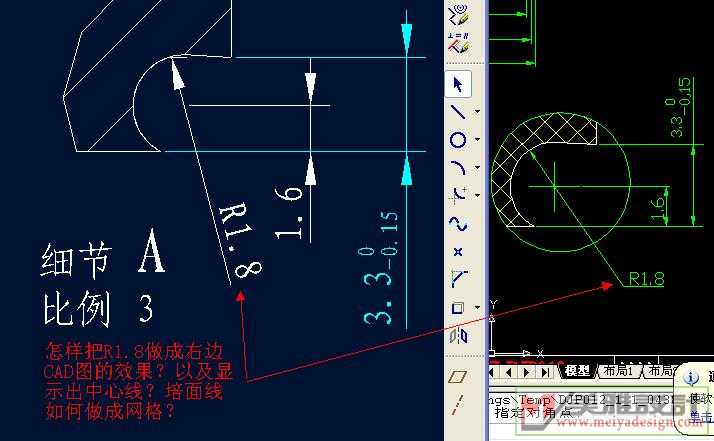Click the 指定对角点 command line prompt

534,413
